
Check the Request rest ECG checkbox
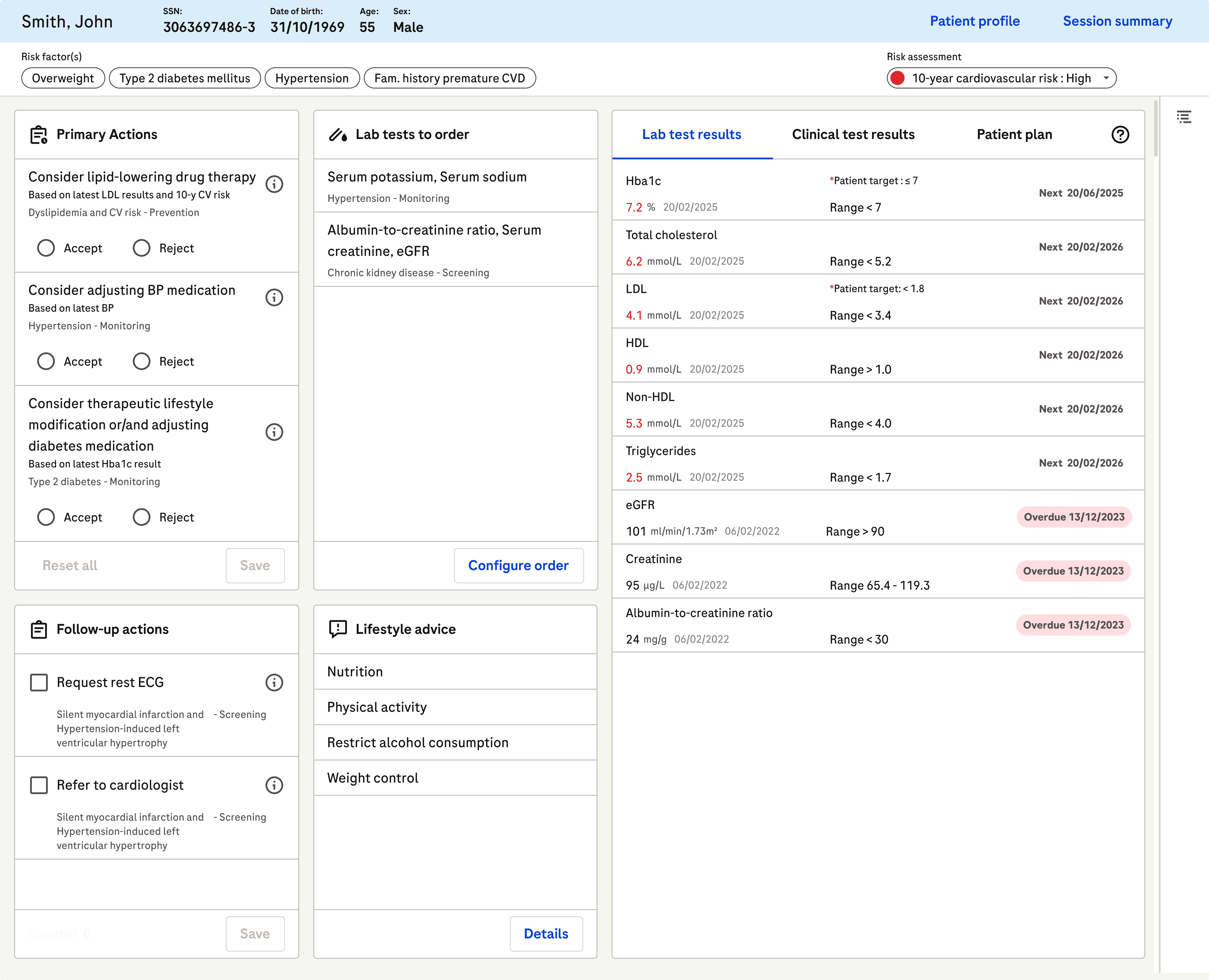click(39, 683)
